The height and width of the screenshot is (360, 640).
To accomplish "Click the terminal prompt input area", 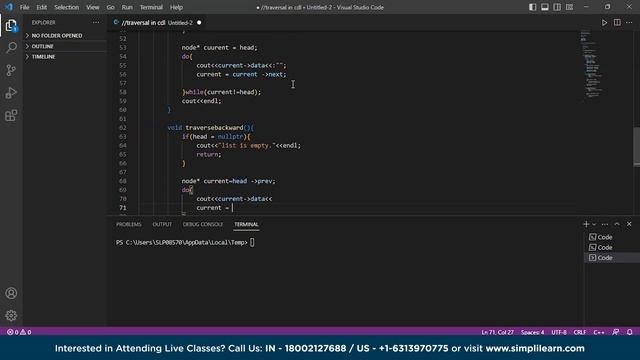I will pyautogui.click(x=252, y=242).
